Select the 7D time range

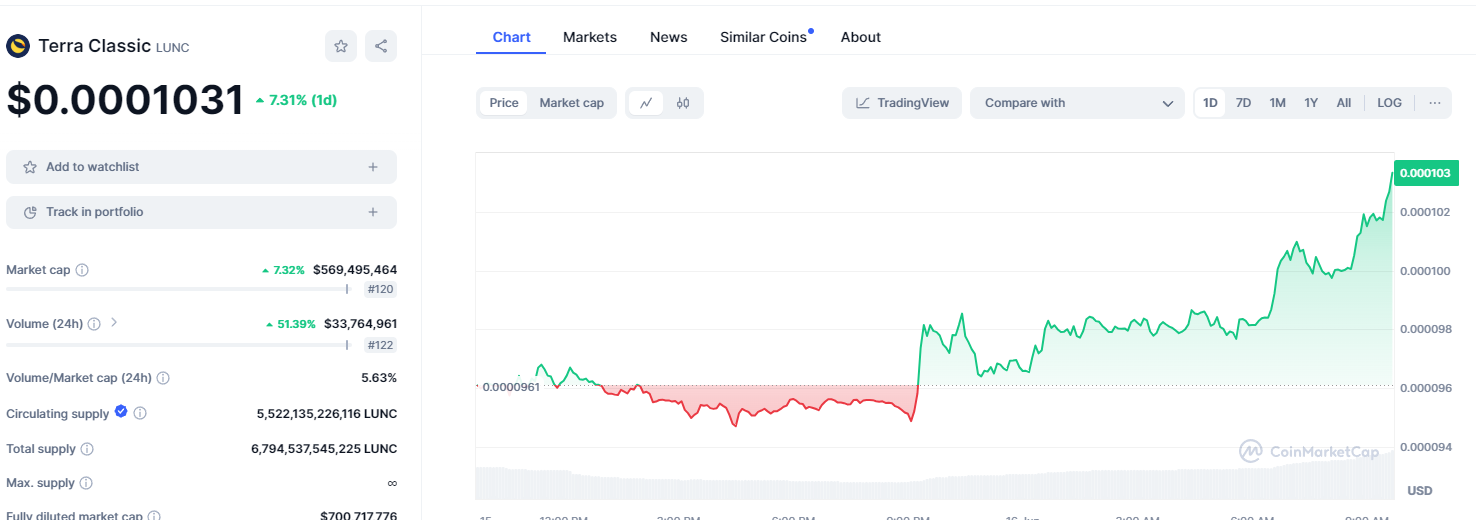pyautogui.click(x=1243, y=103)
